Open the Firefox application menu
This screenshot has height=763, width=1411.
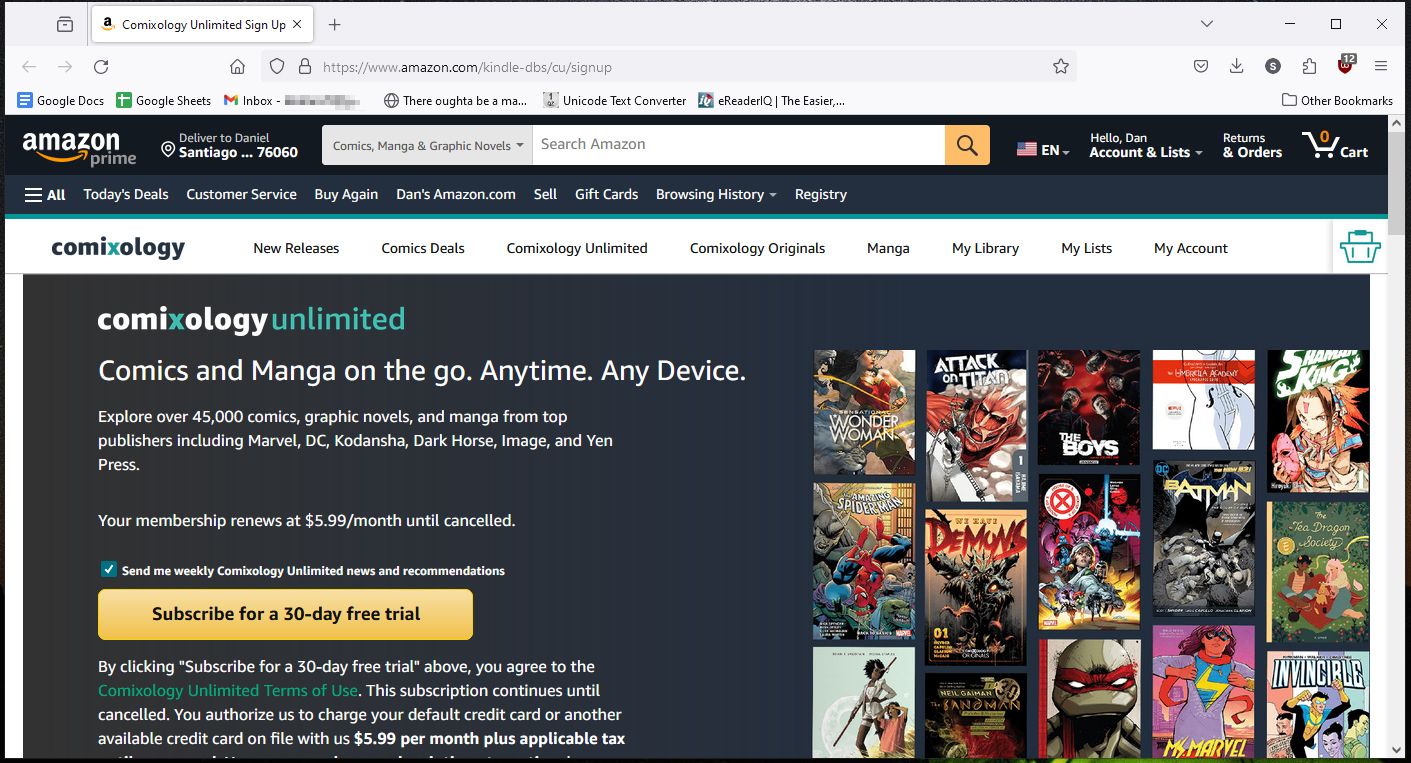pos(1381,67)
